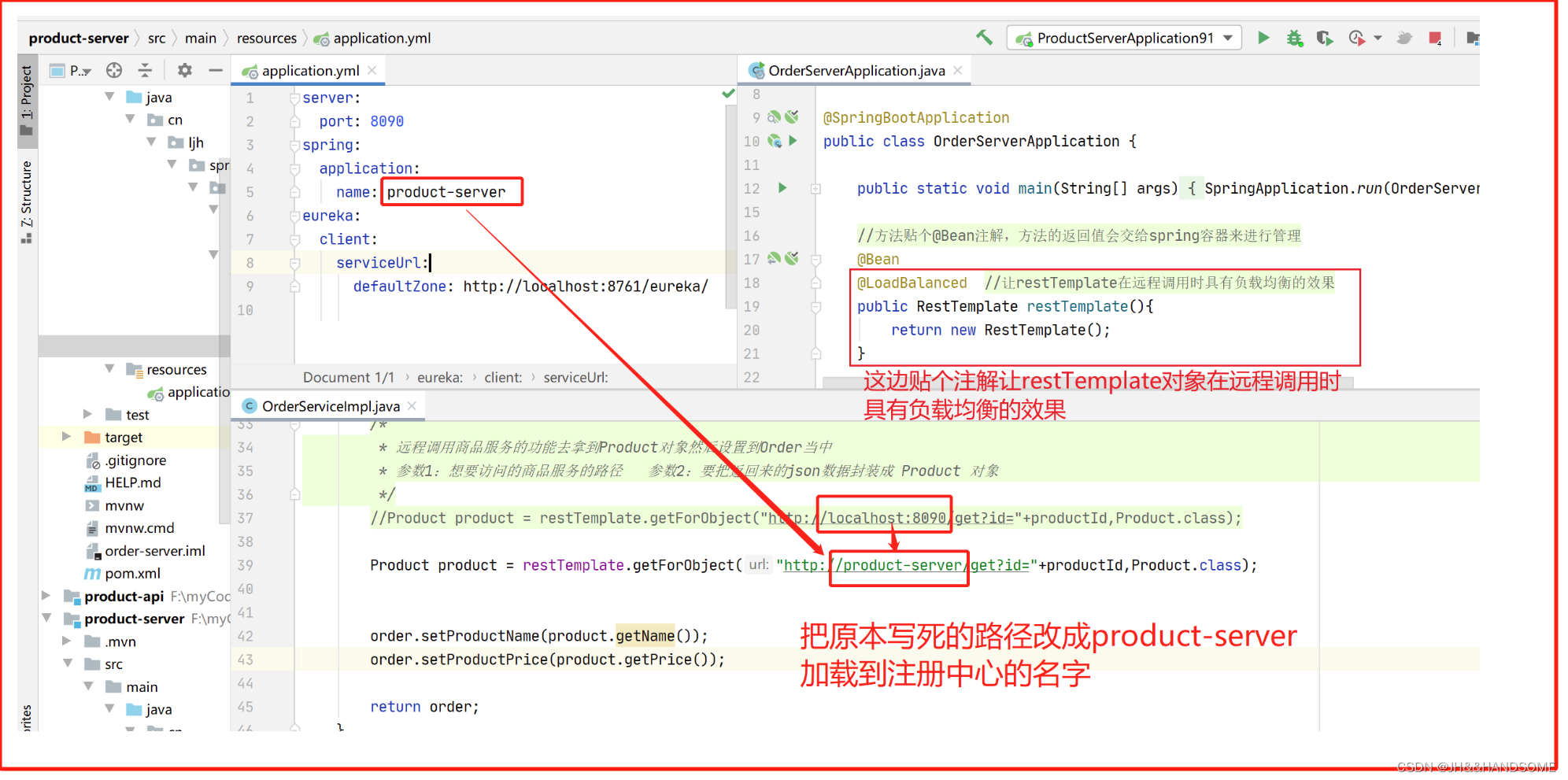Click the run arrow beside the main method on line 12
The width and height of the screenshot is (1568, 780).
[782, 188]
